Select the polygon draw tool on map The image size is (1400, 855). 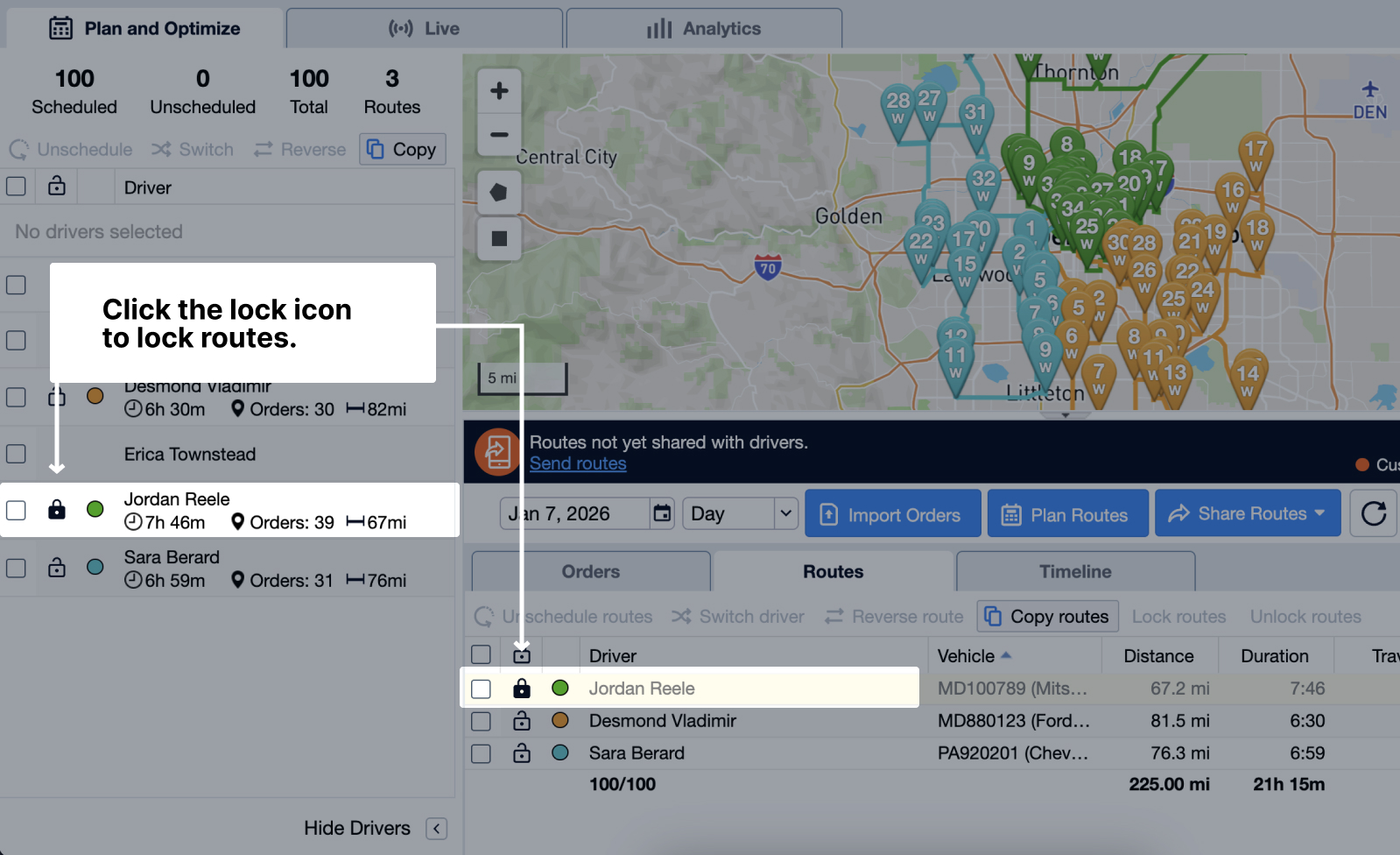click(499, 193)
